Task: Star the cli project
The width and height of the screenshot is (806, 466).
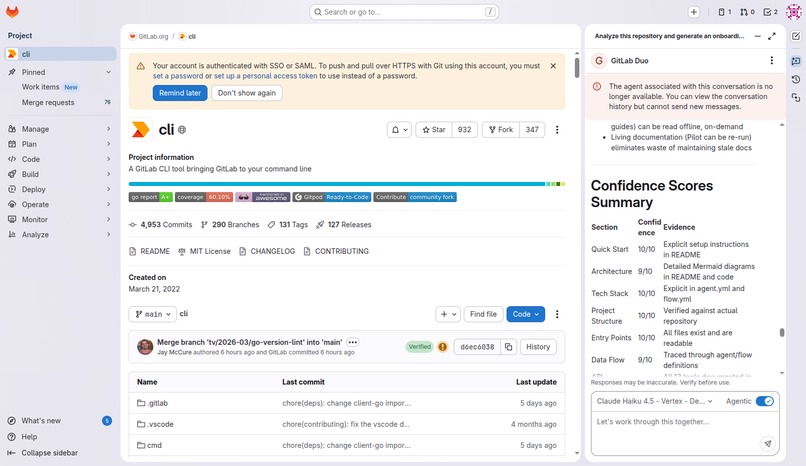Action: (434, 129)
